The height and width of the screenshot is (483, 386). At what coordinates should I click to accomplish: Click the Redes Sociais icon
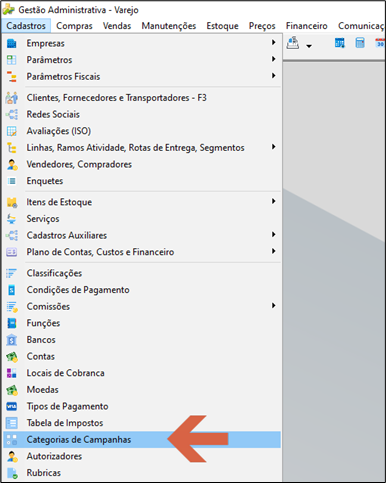(12, 114)
